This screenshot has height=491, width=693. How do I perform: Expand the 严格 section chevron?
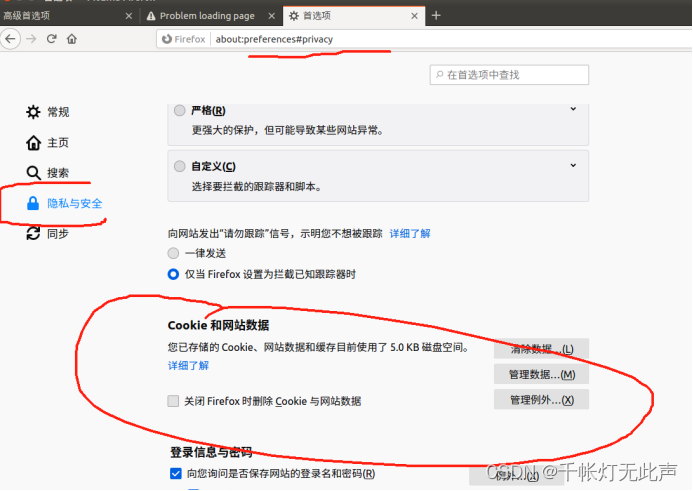pyautogui.click(x=573, y=109)
